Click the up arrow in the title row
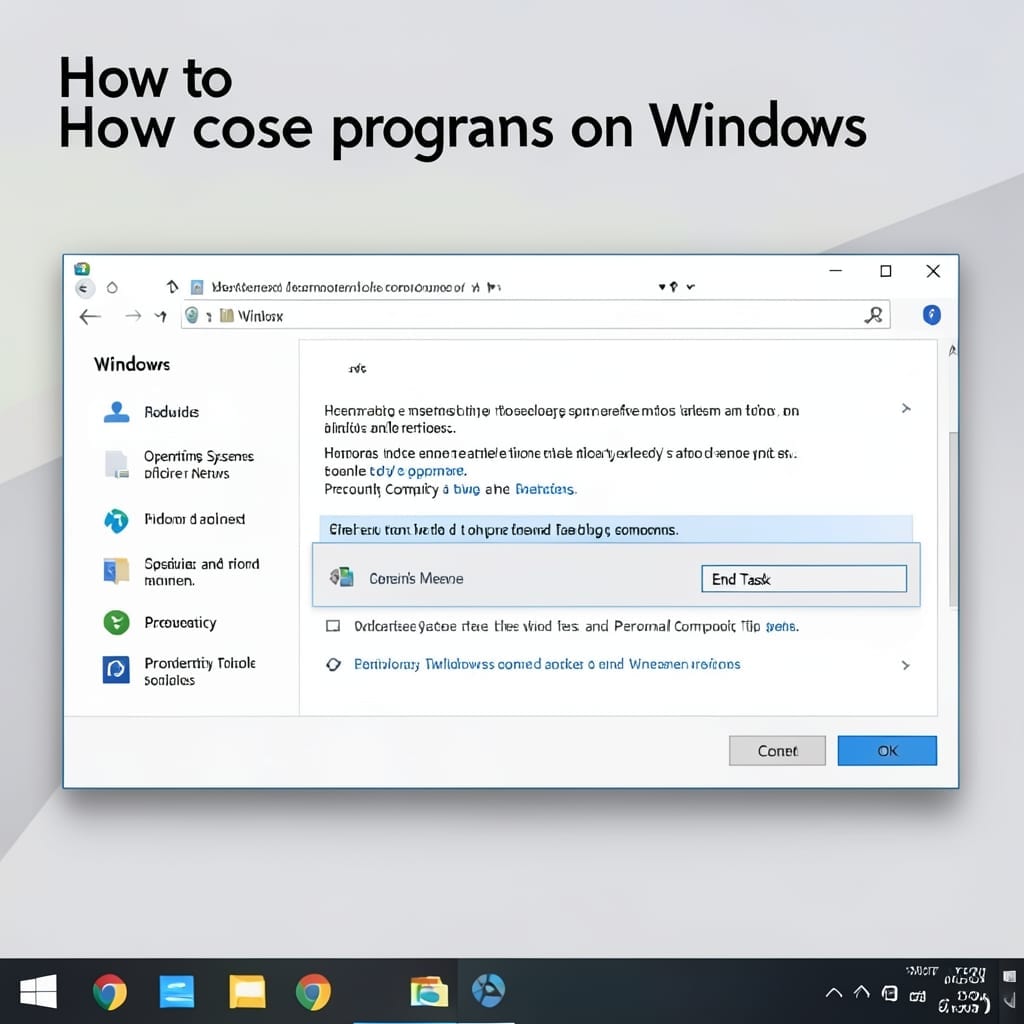 pos(172,287)
